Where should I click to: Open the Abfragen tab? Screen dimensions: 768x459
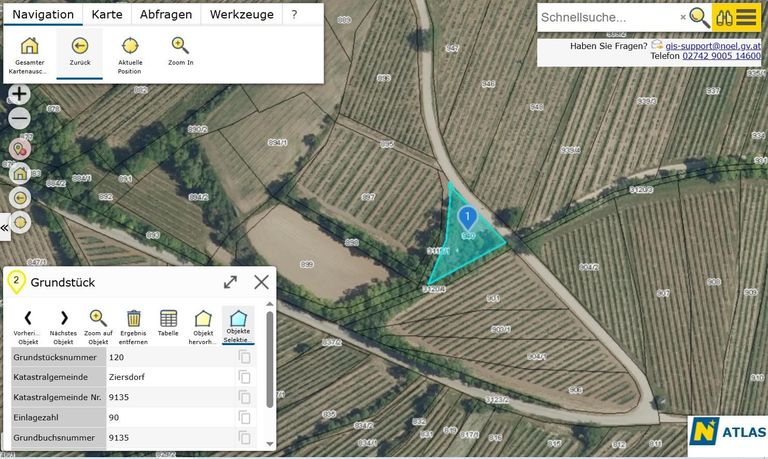click(166, 15)
